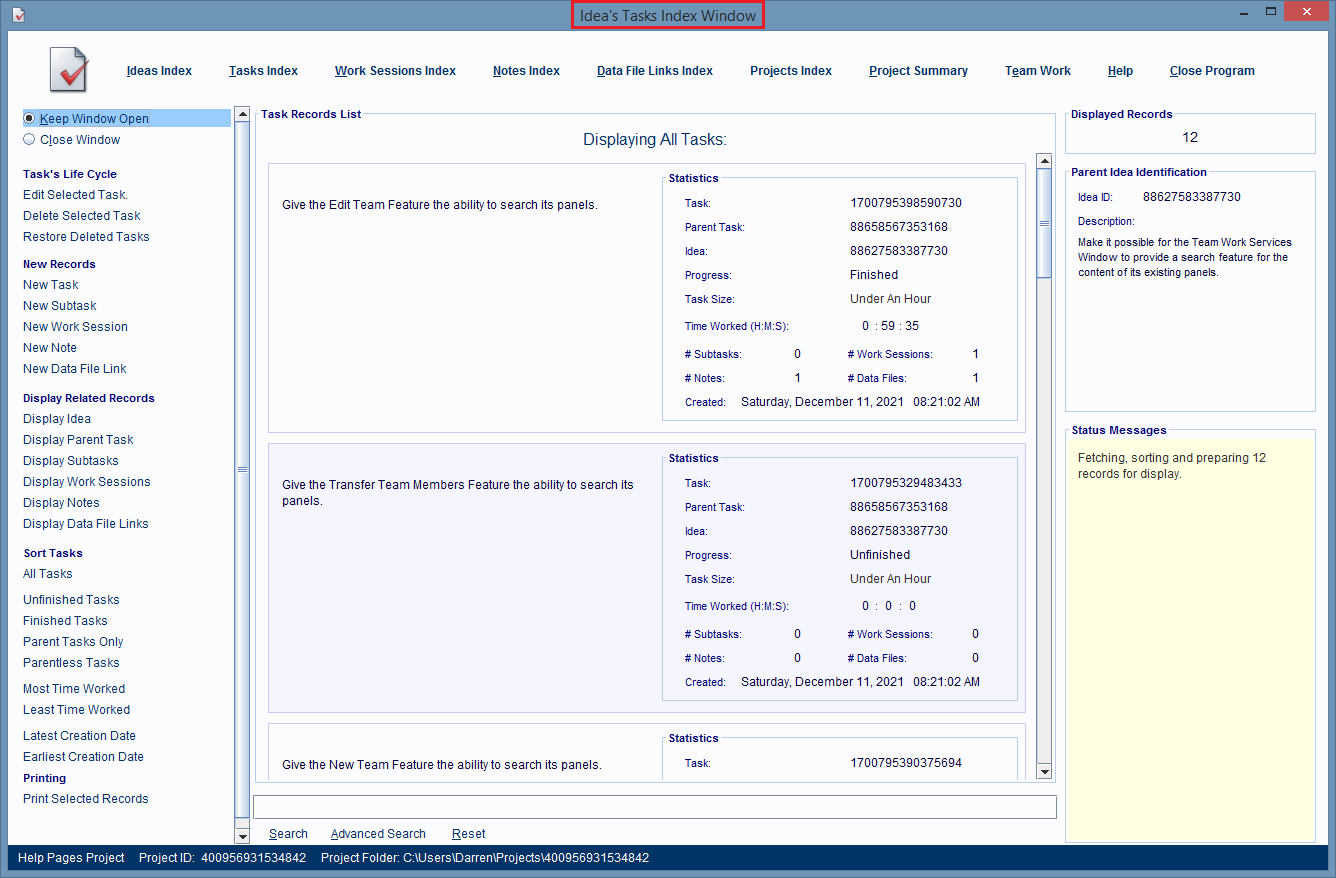Click Restore Deleted Tasks
Image resolution: width=1336 pixels, height=878 pixels.
86,237
